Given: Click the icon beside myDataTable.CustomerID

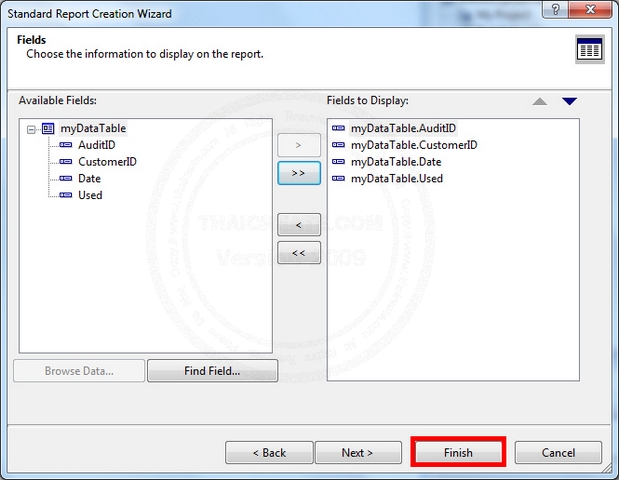Looking at the screenshot, I should pos(338,145).
